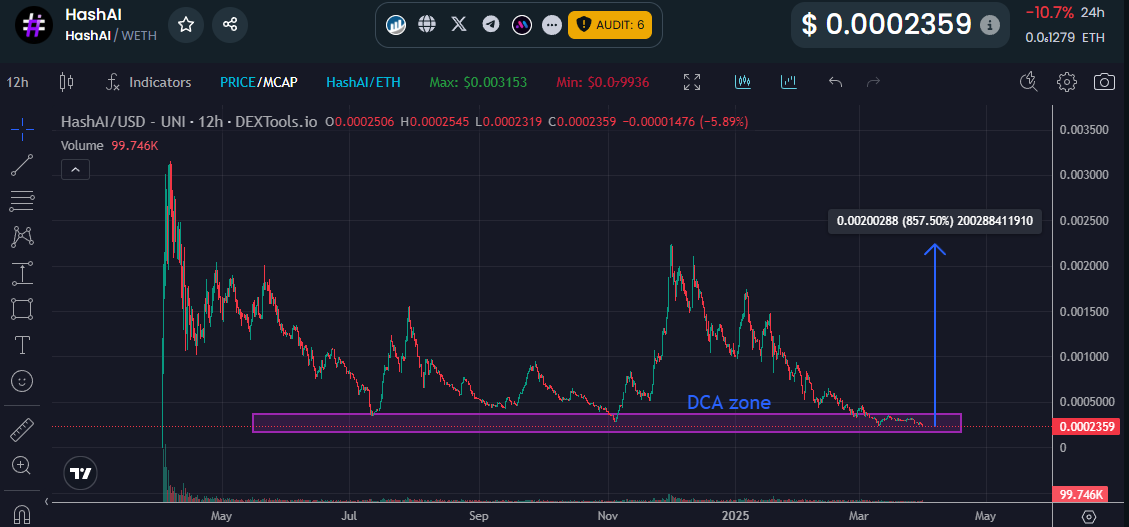Open the DEXTools chart icon in links bar
Image resolution: width=1129 pixels, height=527 pixels.
point(396,24)
